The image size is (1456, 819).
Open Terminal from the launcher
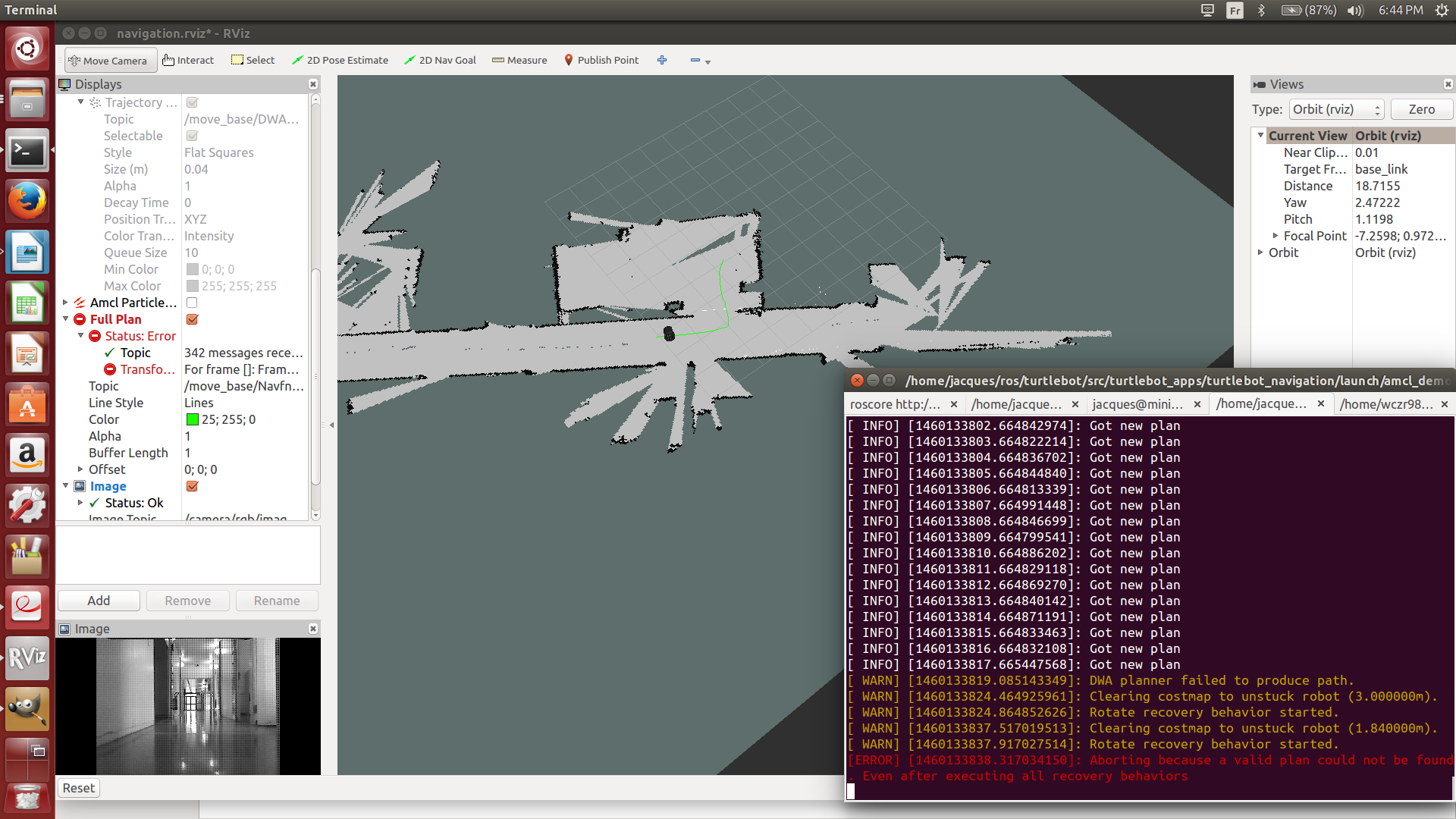(x=27, y=151)
